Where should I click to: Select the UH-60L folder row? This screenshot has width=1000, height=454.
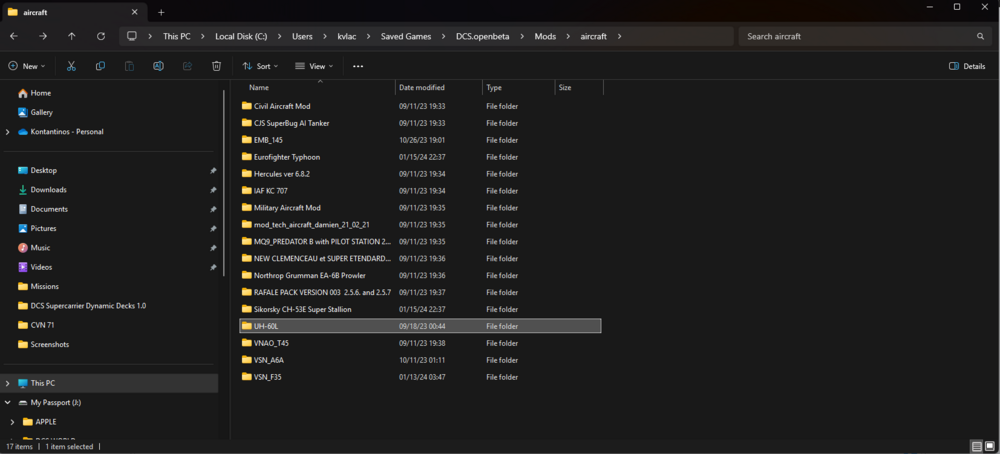point(420,326)
